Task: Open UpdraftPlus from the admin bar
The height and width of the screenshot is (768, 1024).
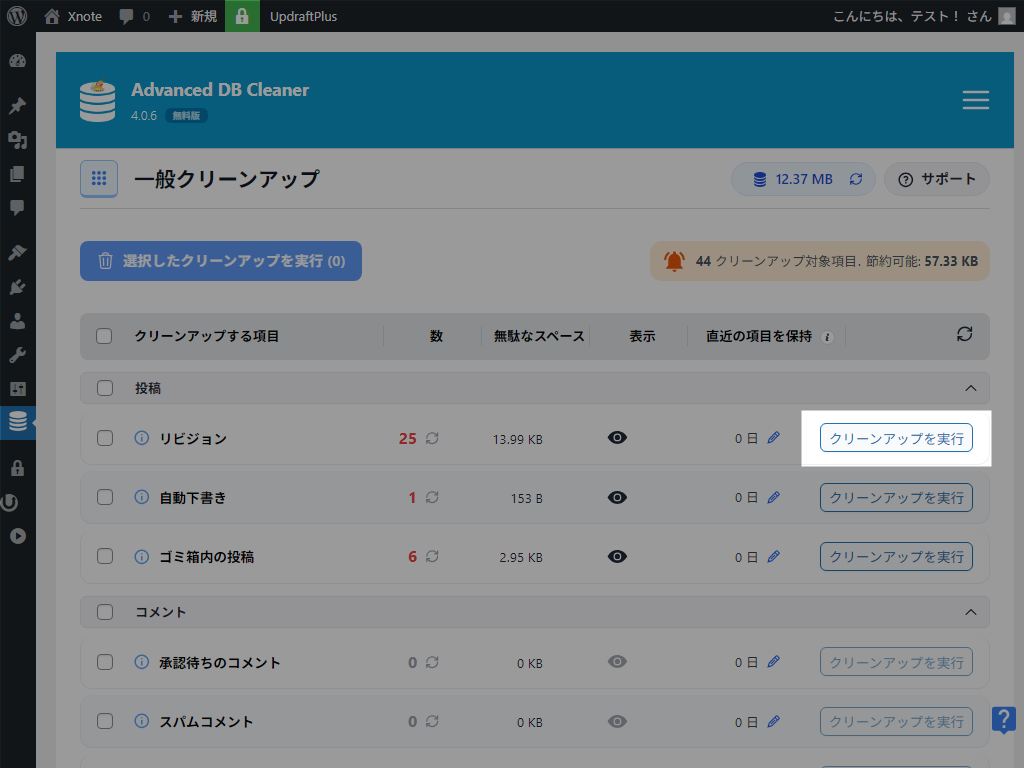Action: click(x=305, y=16)
